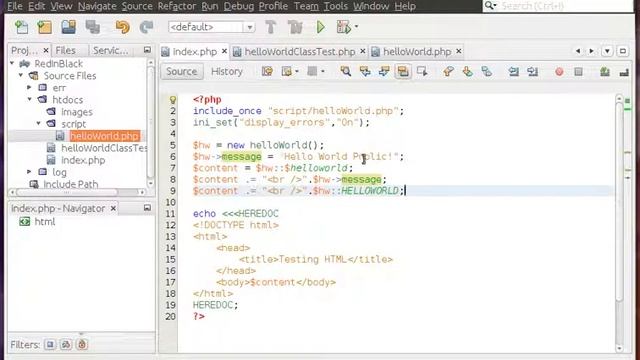Click the Comment icon in editor toolbar

tap(605, 72)
